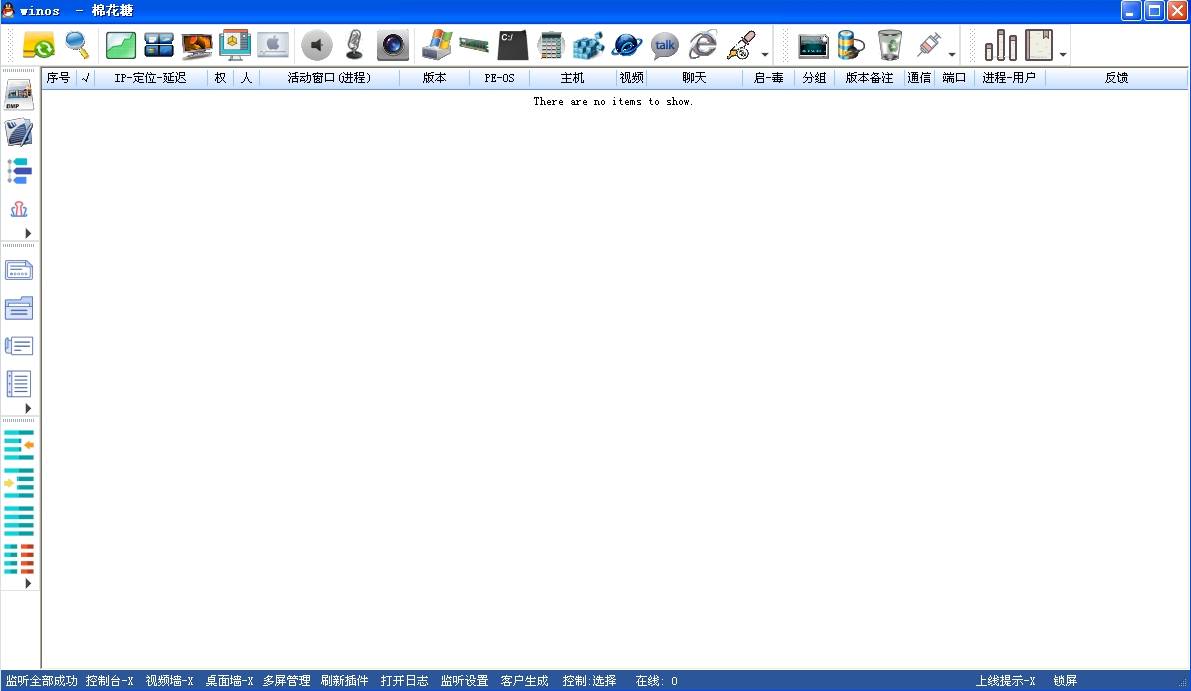Click the microphone toolbar icon

click(x=354, y=46)
